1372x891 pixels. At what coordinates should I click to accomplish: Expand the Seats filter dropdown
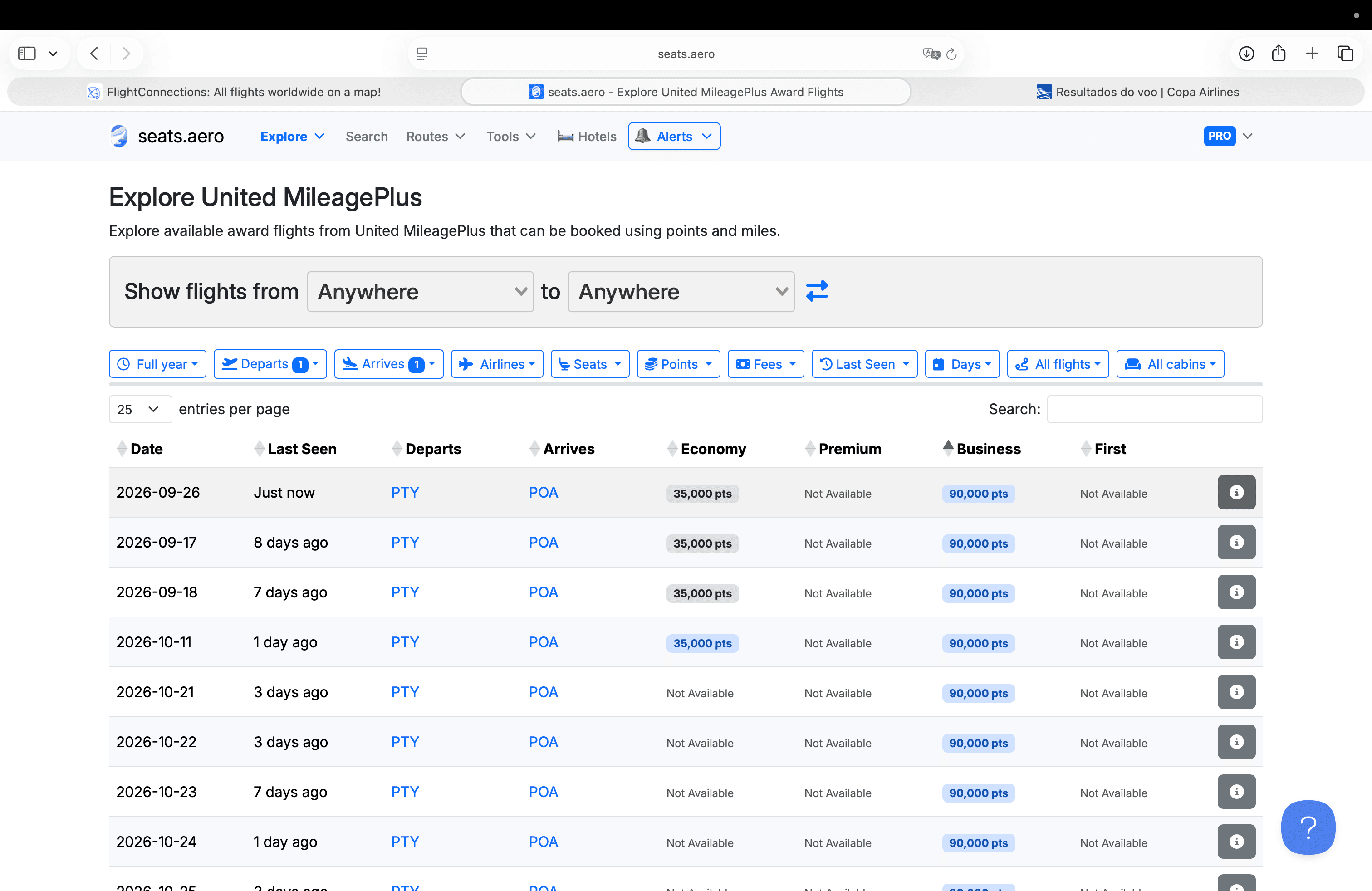click(x=590, y=364)
